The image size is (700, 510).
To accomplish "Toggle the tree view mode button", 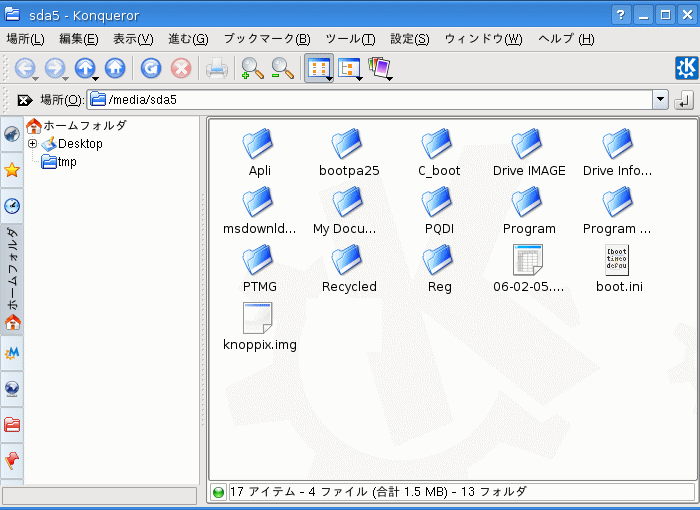I will tap(348, 68).
